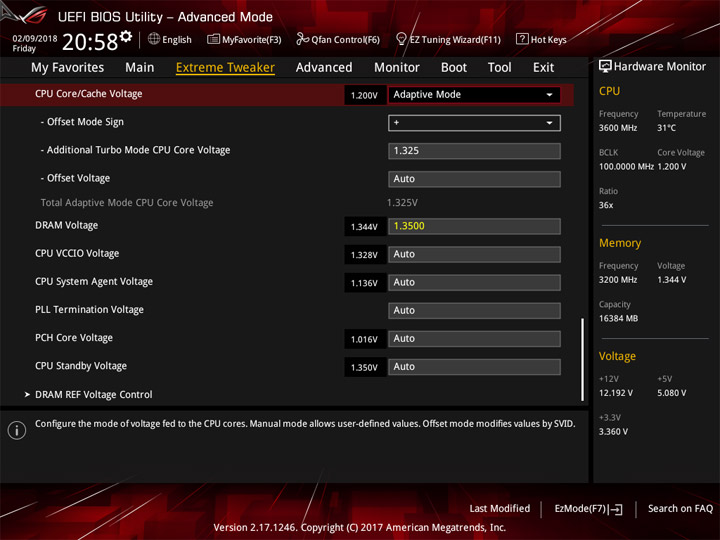Open the CPU Core/Cache Voltage mode dropdown
Image resolution: width=720 pixels, height=540 pixels.
tap(474, 95)
